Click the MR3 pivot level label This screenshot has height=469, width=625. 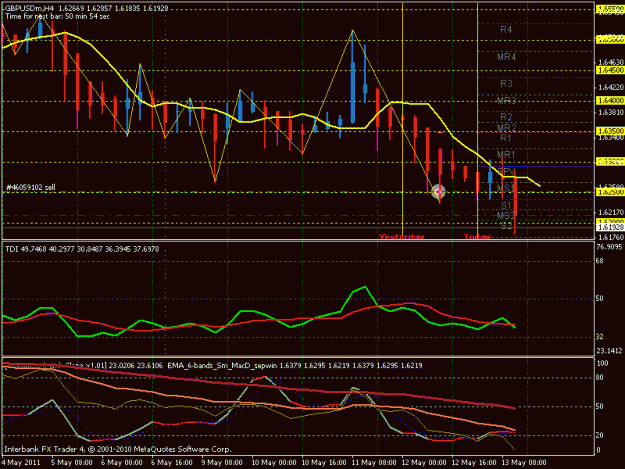coord(506,100)
